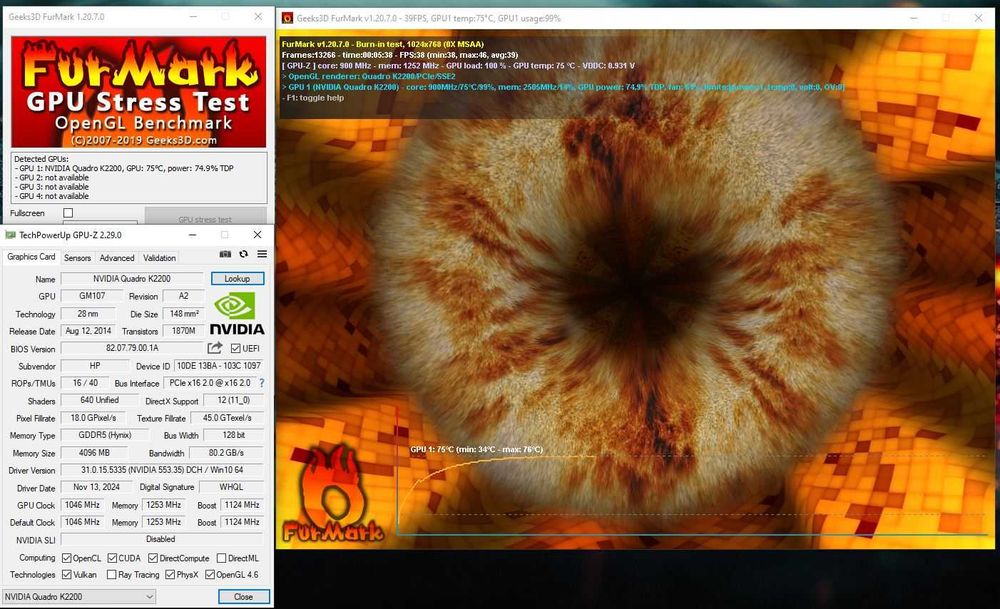This screenshot has width=1000, height=609.
Task: Click the Revision A2 value
Action: 184,296
